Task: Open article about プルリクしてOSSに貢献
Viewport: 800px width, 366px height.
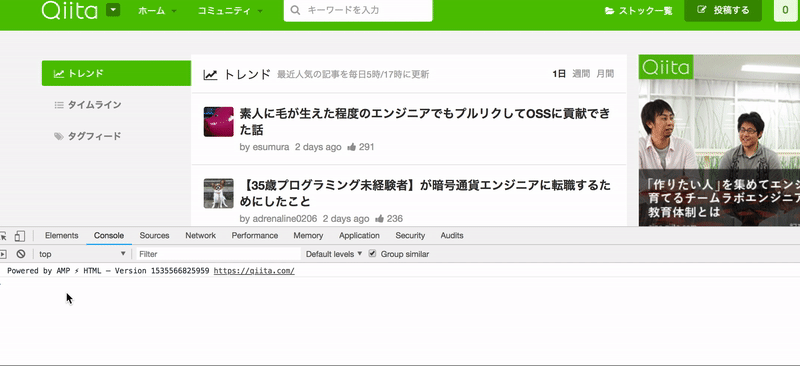Action: coord(424,121)
